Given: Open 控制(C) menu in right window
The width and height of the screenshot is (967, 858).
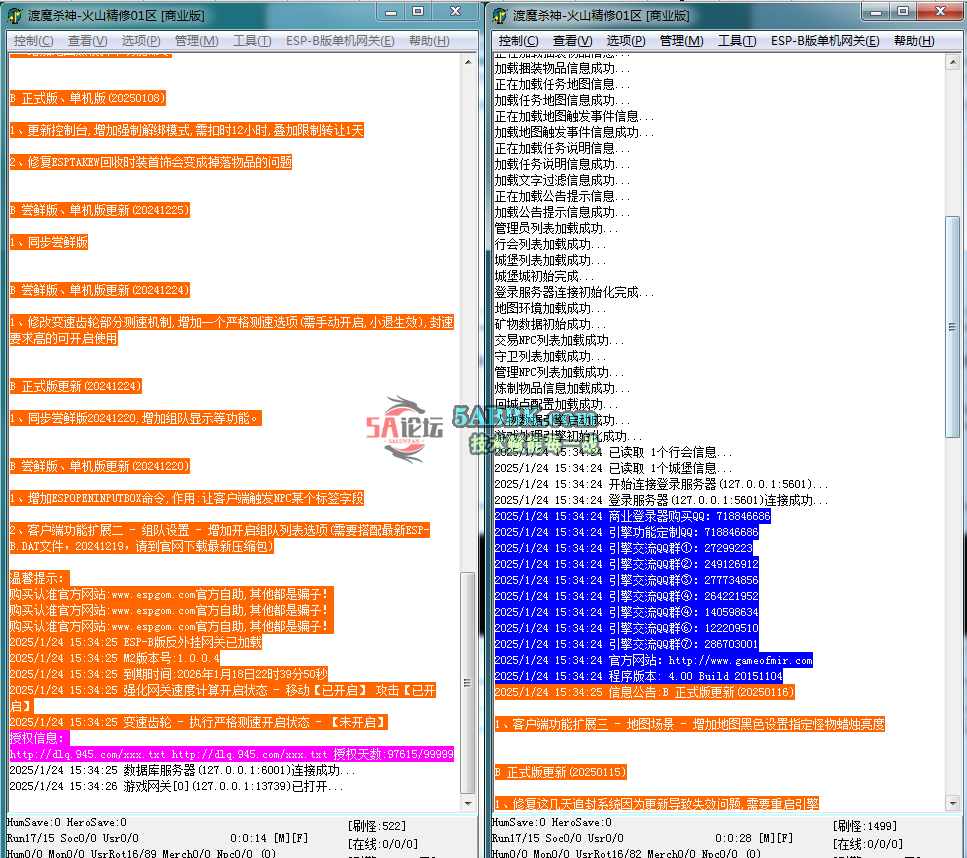Looking at the screenshot, I should click(518, 41).
